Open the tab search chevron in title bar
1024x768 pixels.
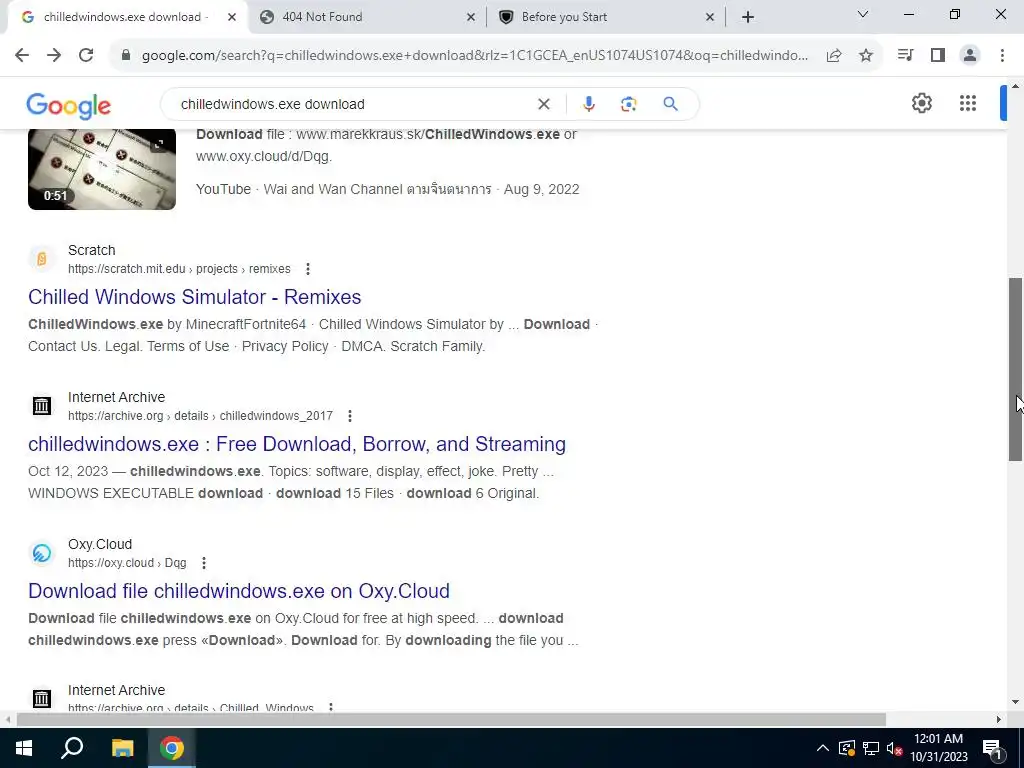coord(863,14)
